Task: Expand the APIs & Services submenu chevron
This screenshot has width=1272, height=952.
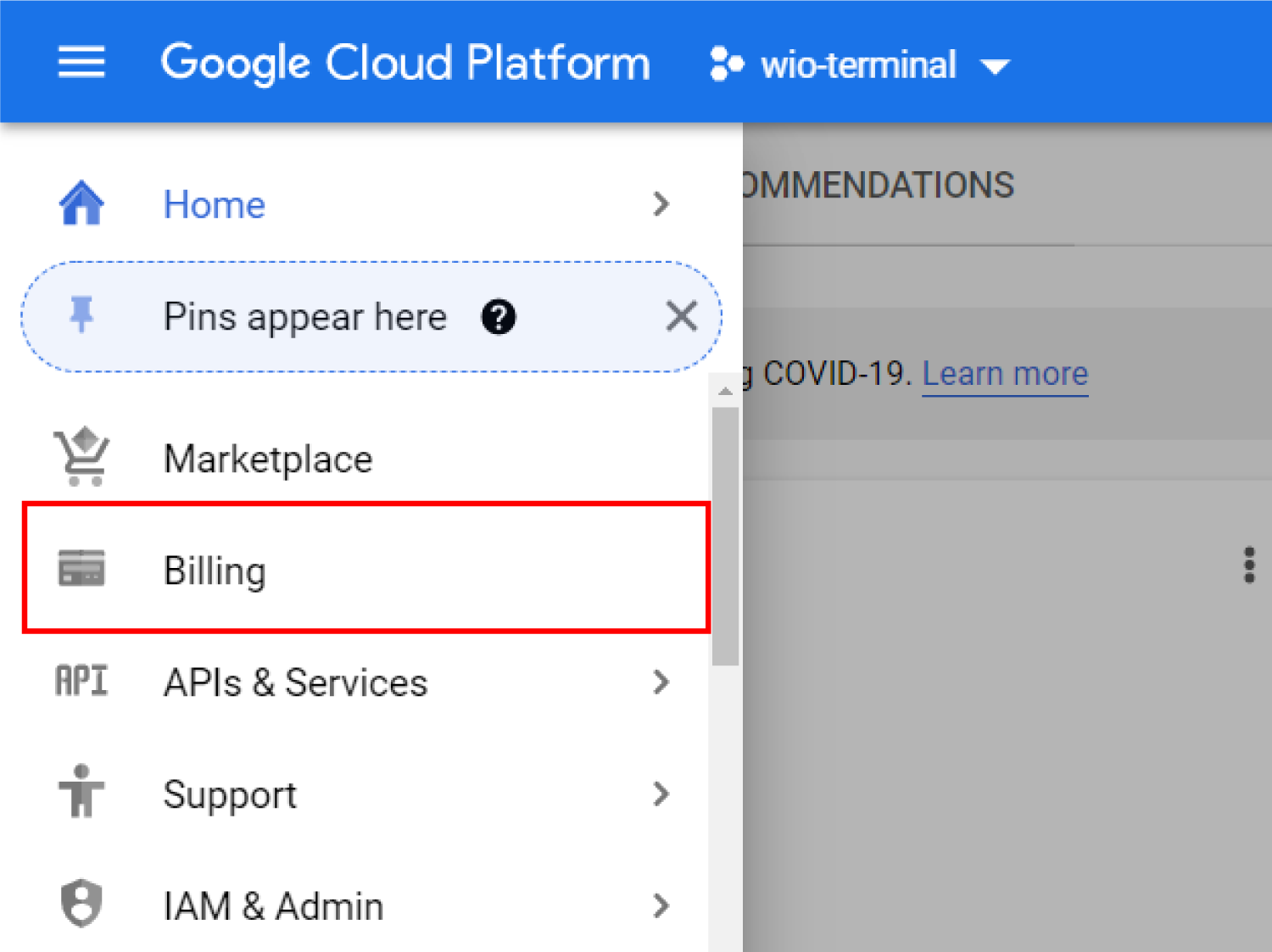Action: tap(662, 682)
